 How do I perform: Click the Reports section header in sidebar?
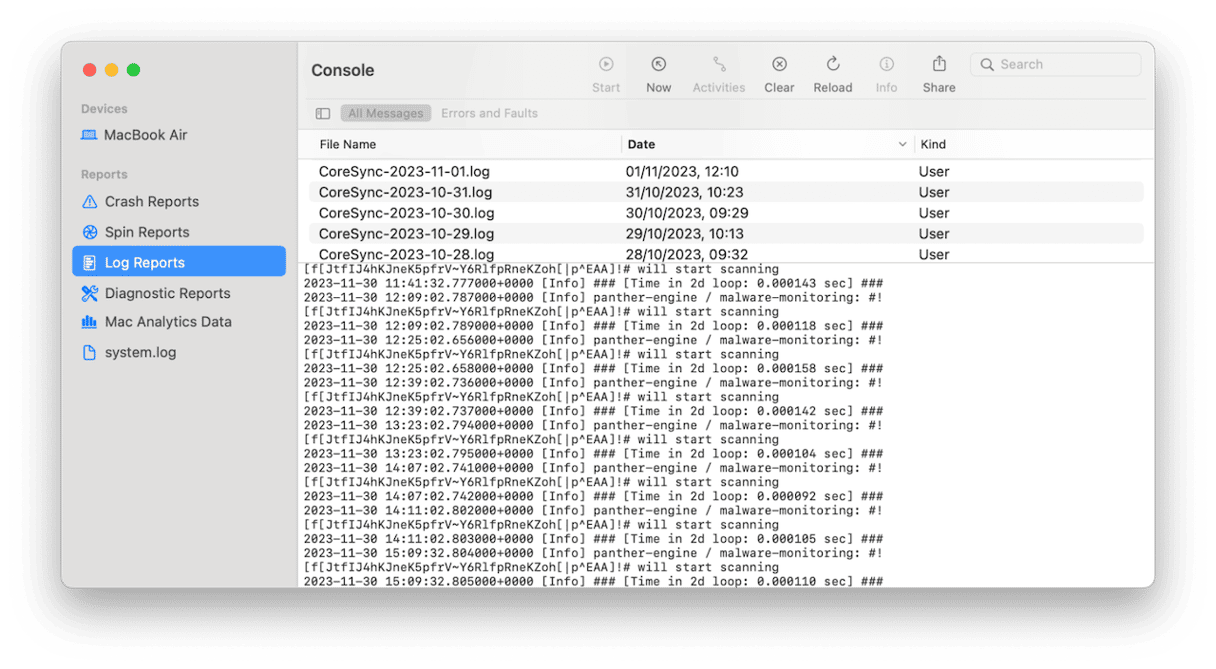(104, 174)
